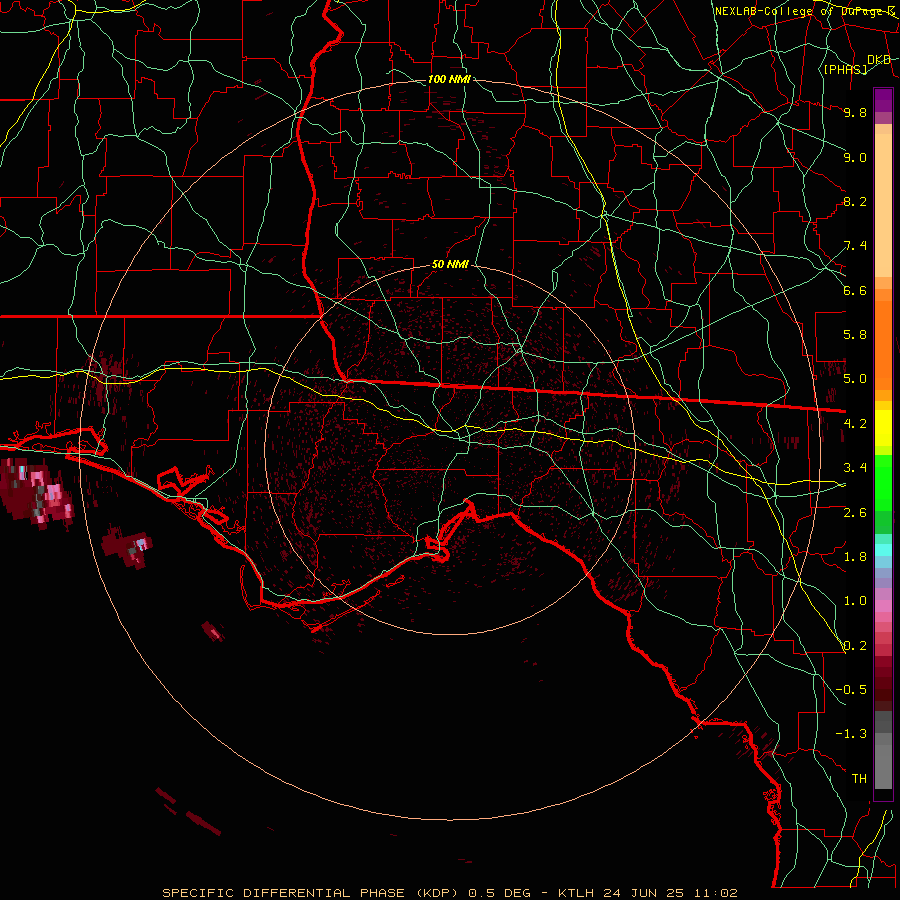Click the 5.8 value on the color scale
This screenshot has height=900, width=900.
tap(855, 335)
